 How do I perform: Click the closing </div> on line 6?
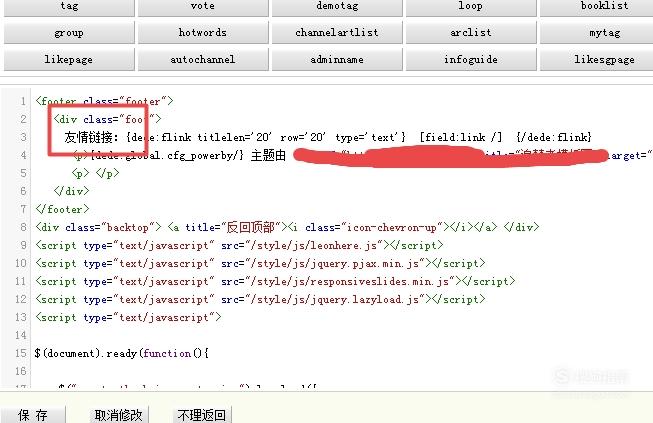pyautogui.click(x=71, y=191)
